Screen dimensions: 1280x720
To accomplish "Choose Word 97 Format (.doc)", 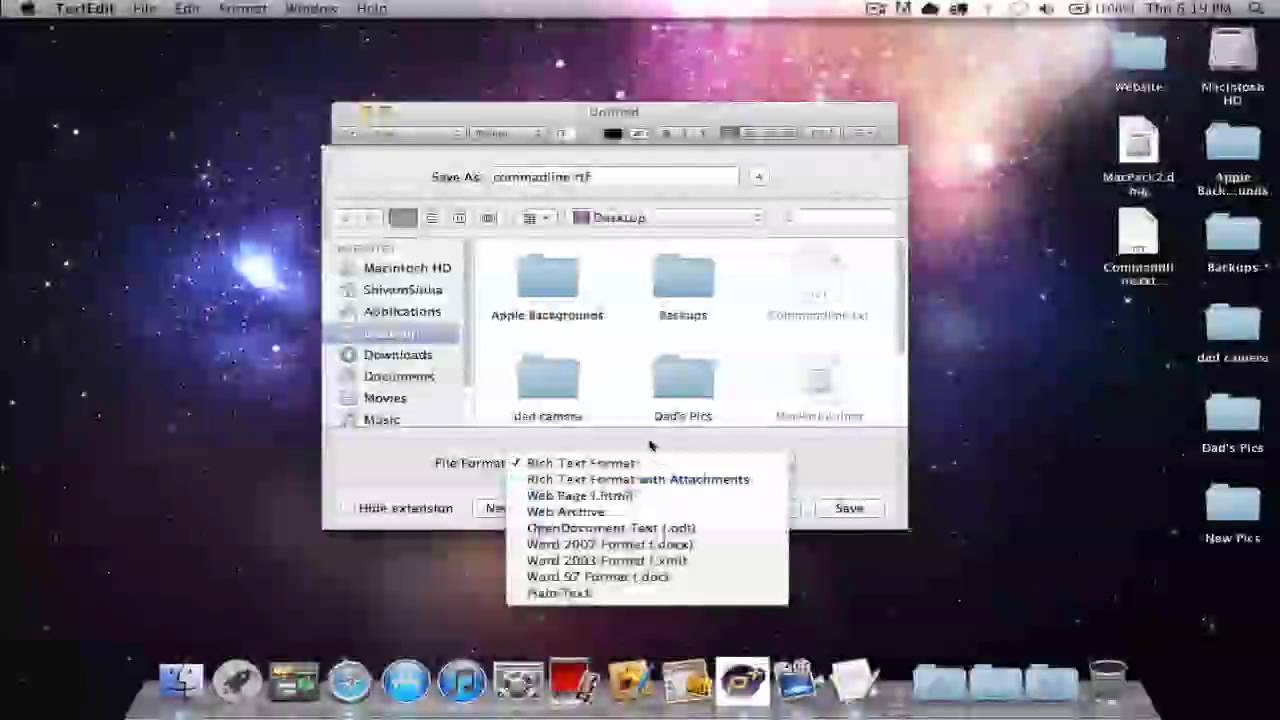I will coord(647,577).
